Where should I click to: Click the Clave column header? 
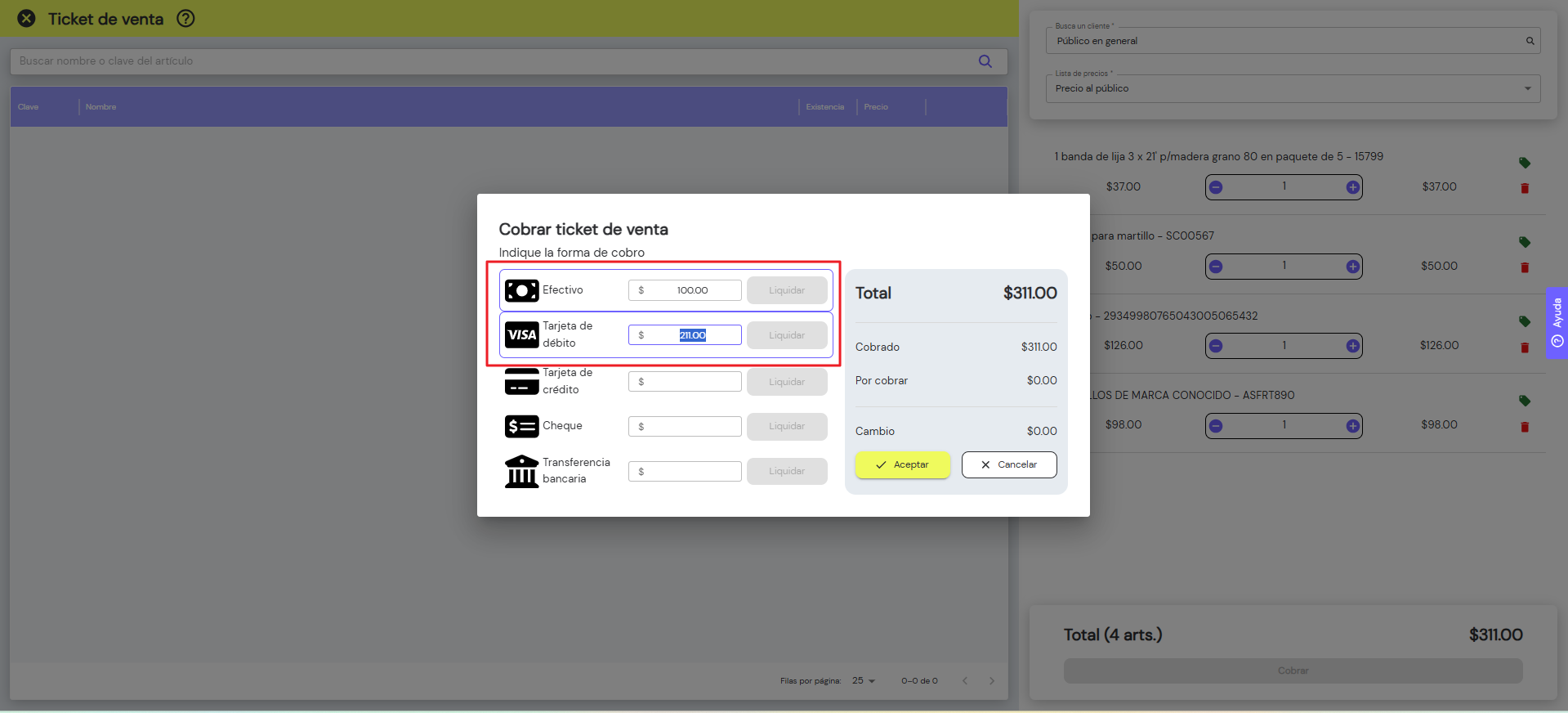(29, 107)
